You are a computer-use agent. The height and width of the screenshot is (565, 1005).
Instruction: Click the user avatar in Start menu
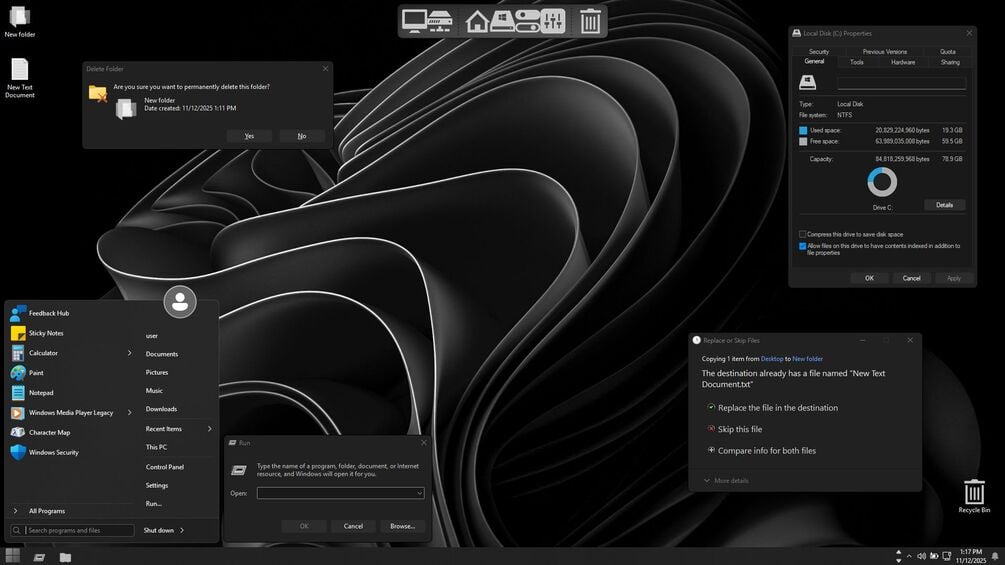pyautogui.click(x=180, y=302)
